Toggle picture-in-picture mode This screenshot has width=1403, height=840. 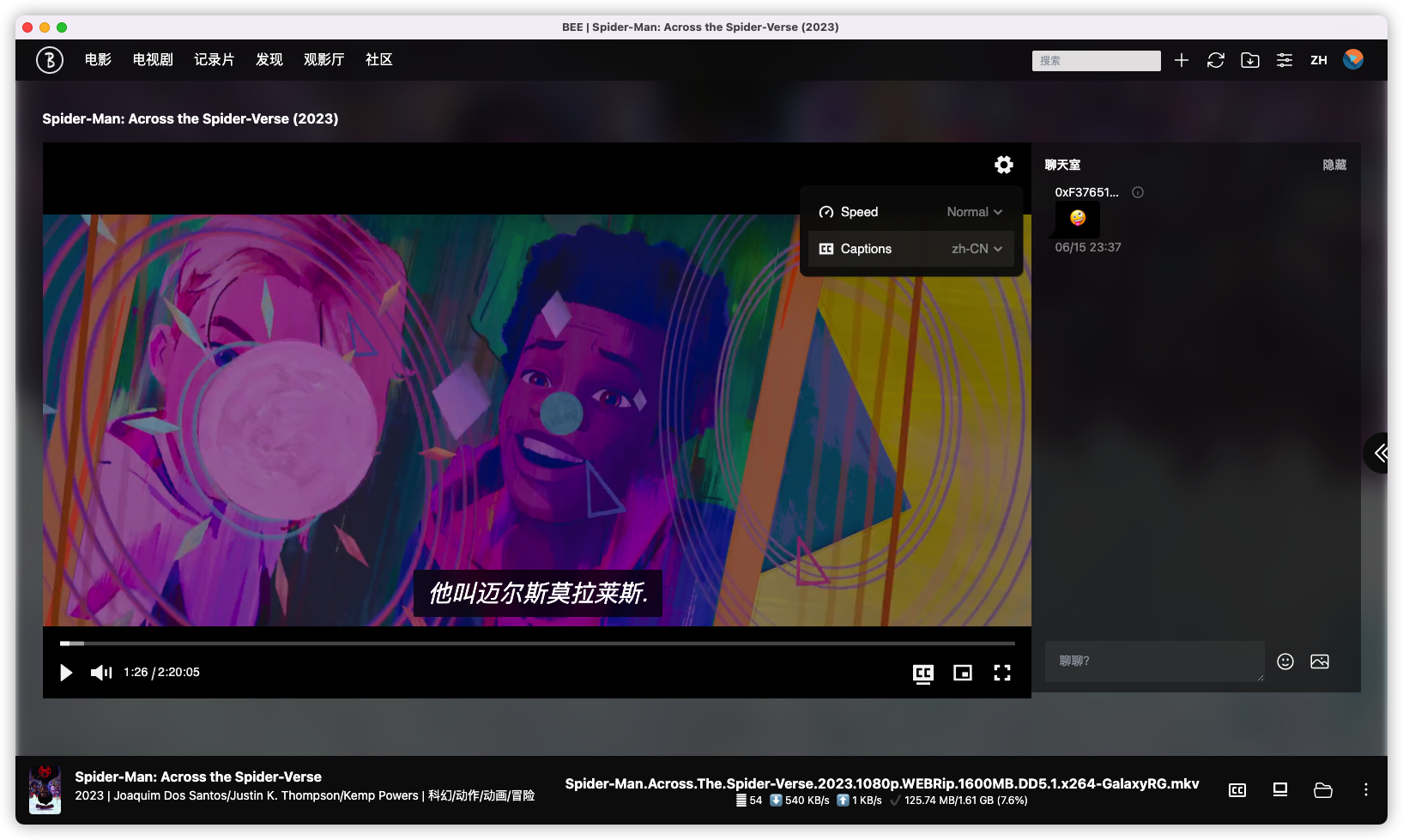pos(962,674)
